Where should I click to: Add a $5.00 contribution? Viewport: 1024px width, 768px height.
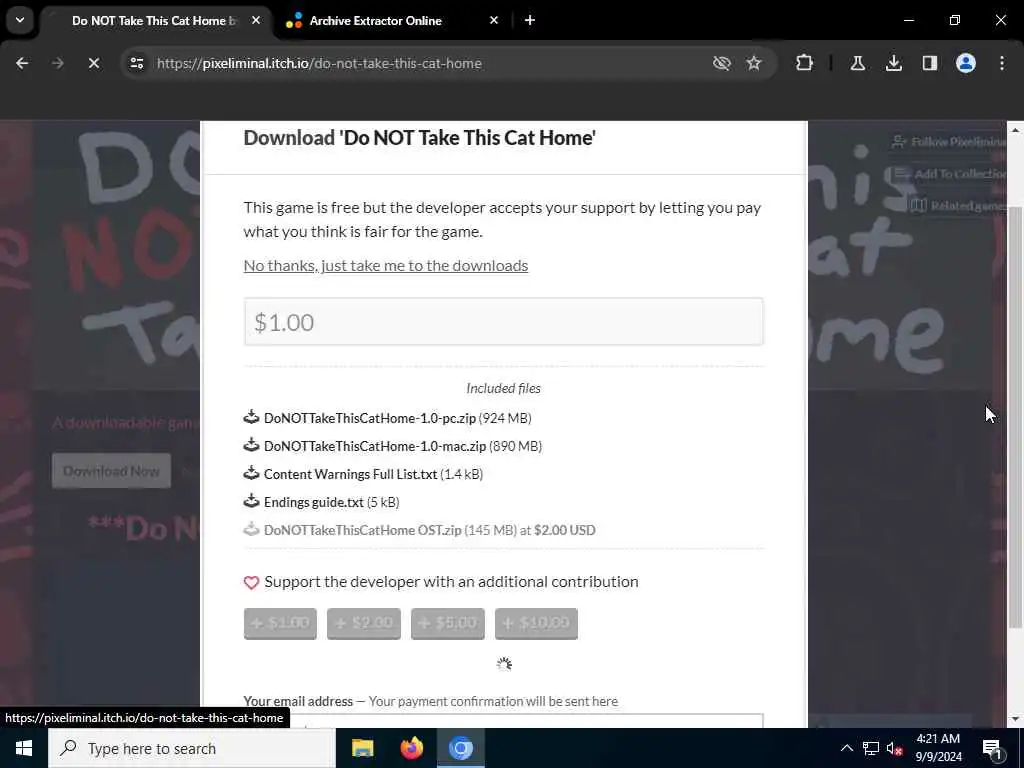tap(448, 623)
